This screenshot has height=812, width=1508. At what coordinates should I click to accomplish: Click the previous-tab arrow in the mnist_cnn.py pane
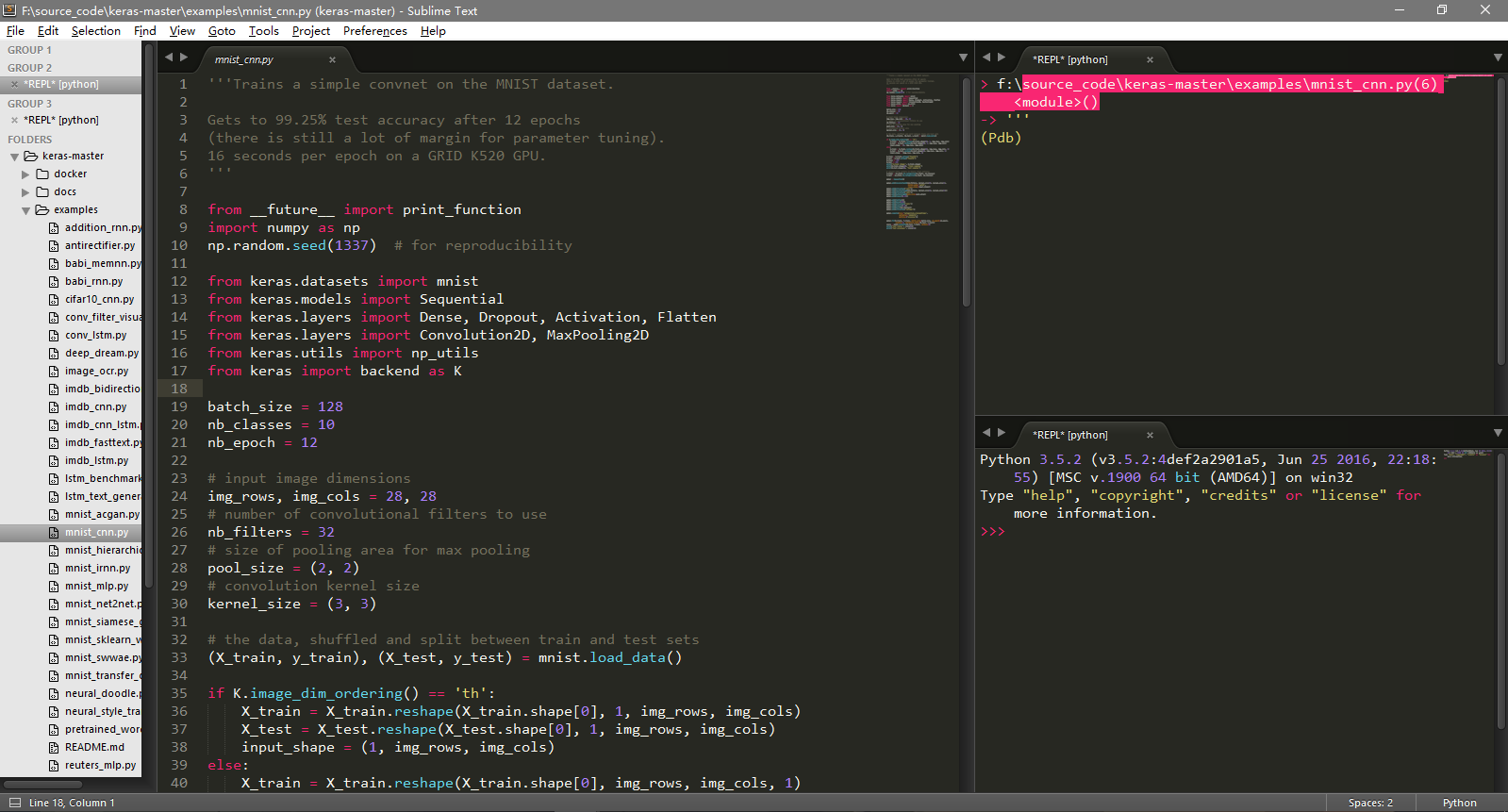(x=169, y=58)
